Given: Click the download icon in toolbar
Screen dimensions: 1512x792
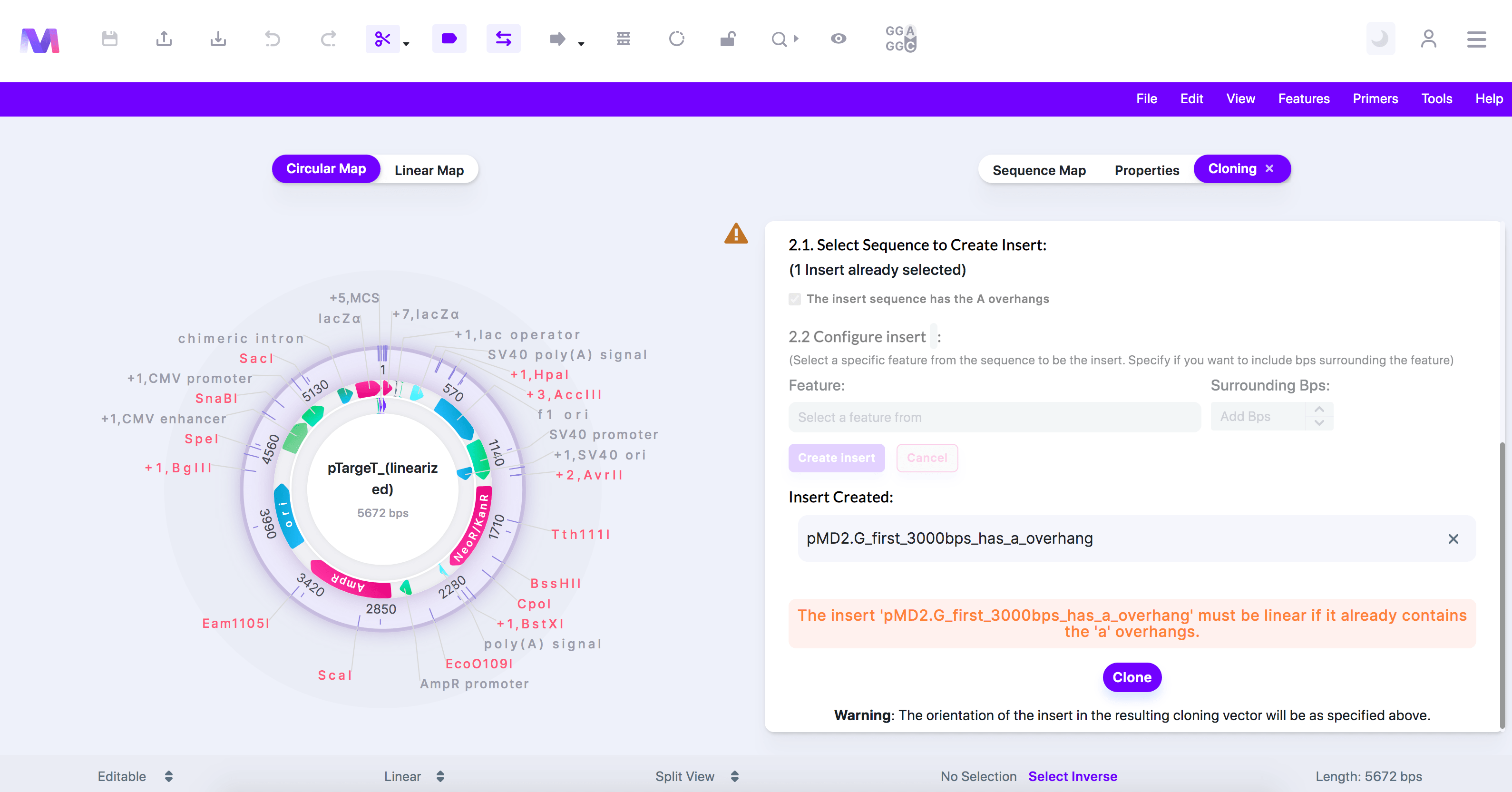Looking at the screenshot, I should 218,39.
